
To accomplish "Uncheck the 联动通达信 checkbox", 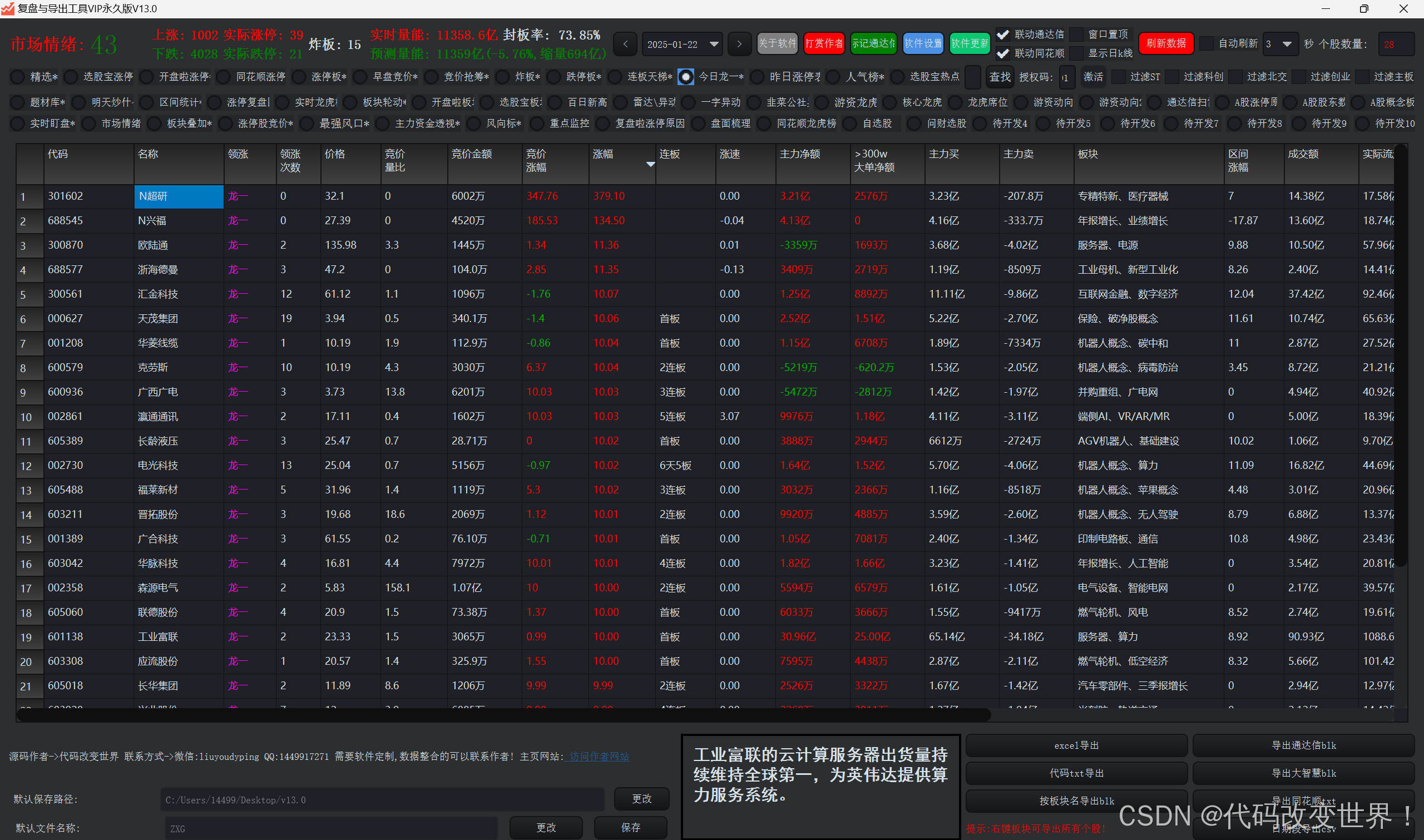I will click(x=1002, y=34).
